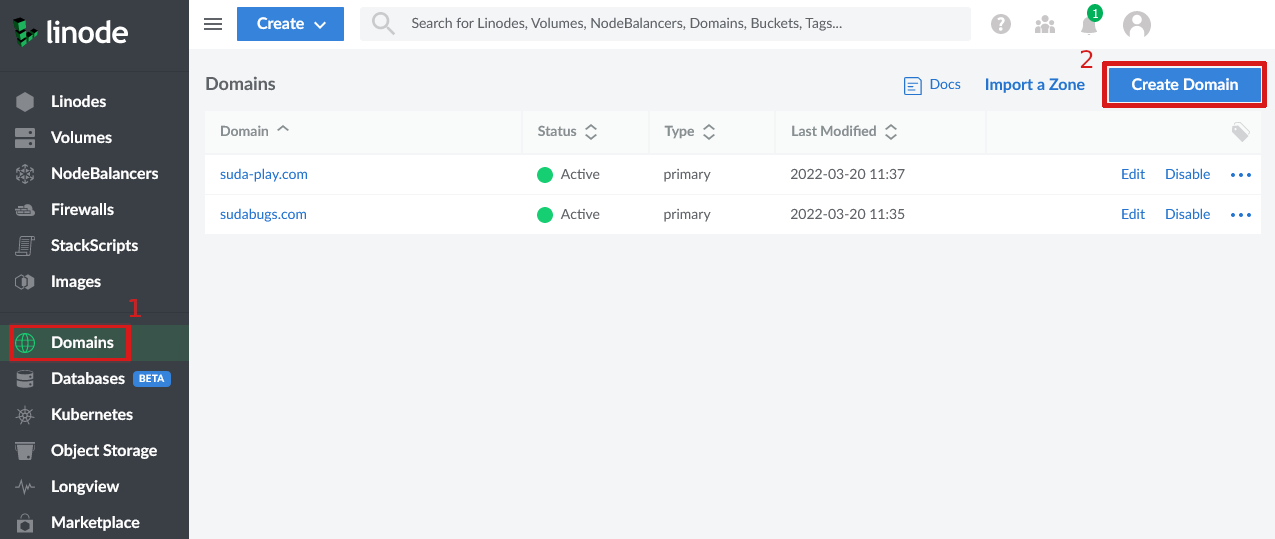Click the NodeBalancers gear icon
Image resolution: width=1275 pixels, height=539 pixels.
pos(25,174)
